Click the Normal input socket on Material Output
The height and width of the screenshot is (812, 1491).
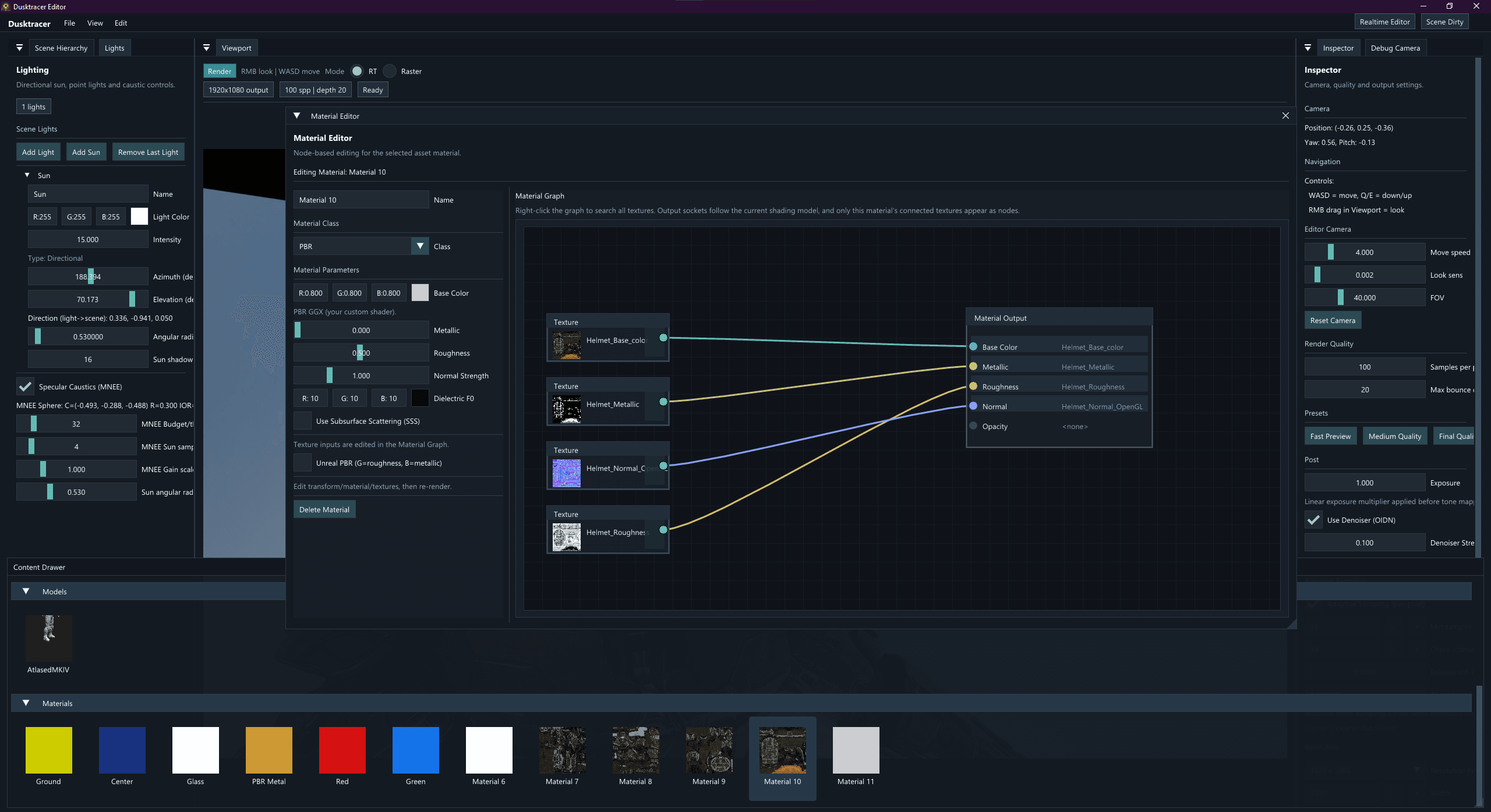pos(973,406)
